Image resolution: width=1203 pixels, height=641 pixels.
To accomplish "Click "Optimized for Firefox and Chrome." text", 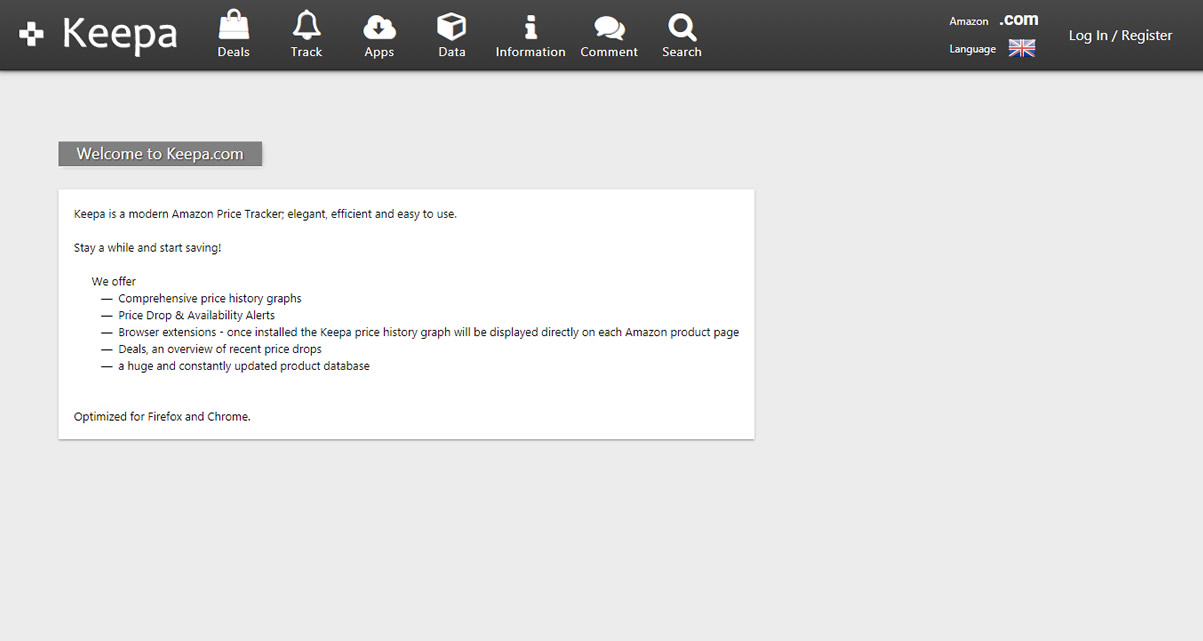I will coord(162,417).
